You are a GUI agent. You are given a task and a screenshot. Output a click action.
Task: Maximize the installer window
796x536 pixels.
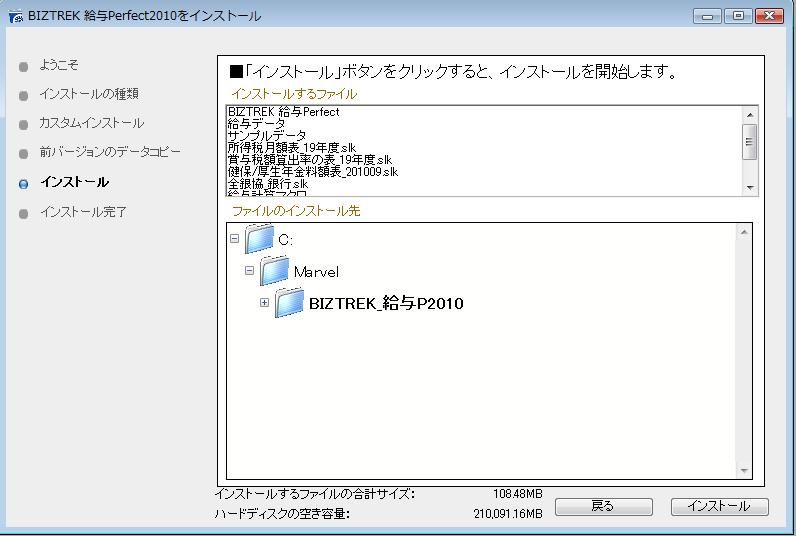[738, 16]
